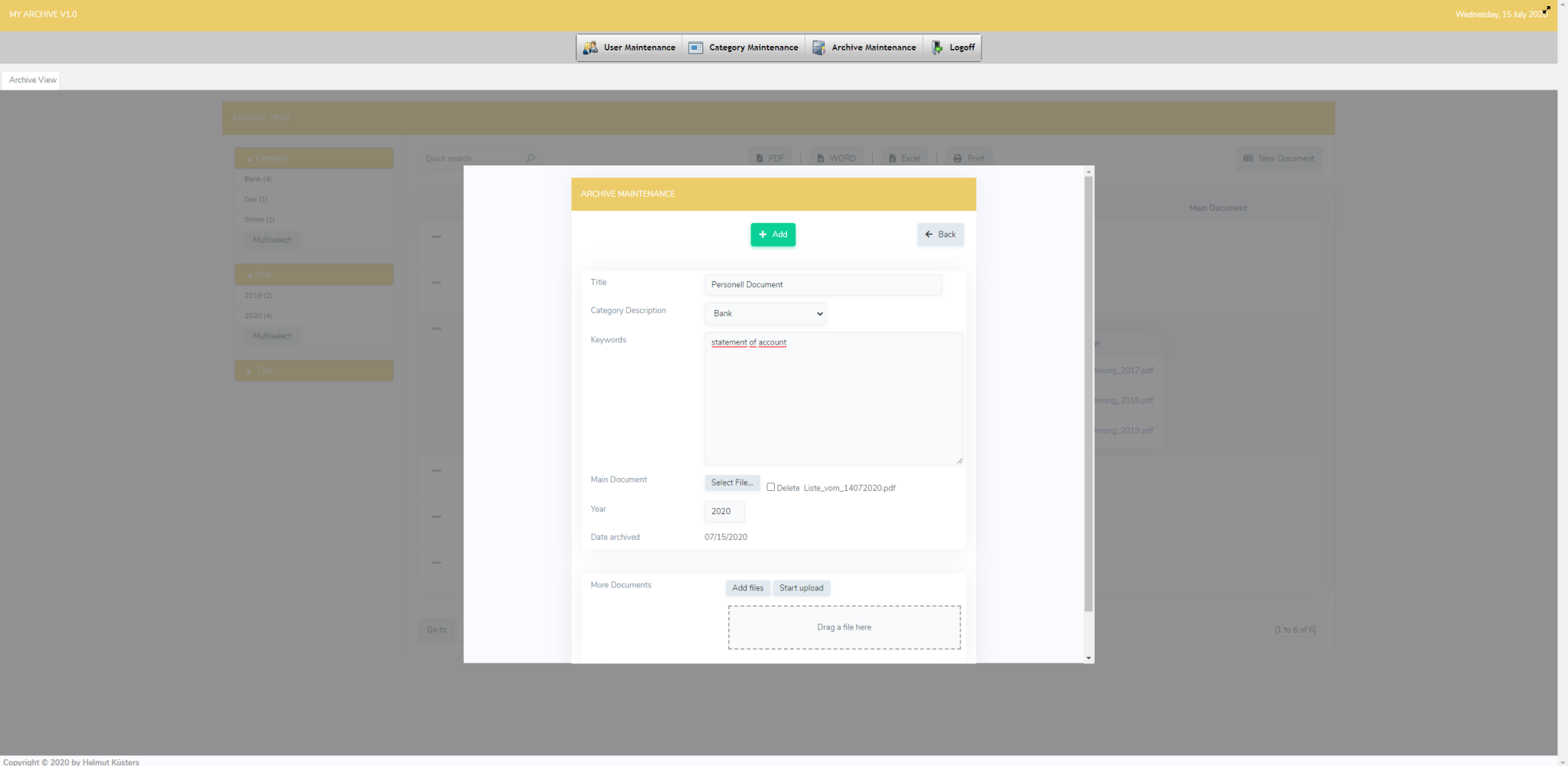Click the quick search magnifier icon
Viewport: 1568px width, 766px height.
pyautogui.click(x=530, y=158)
